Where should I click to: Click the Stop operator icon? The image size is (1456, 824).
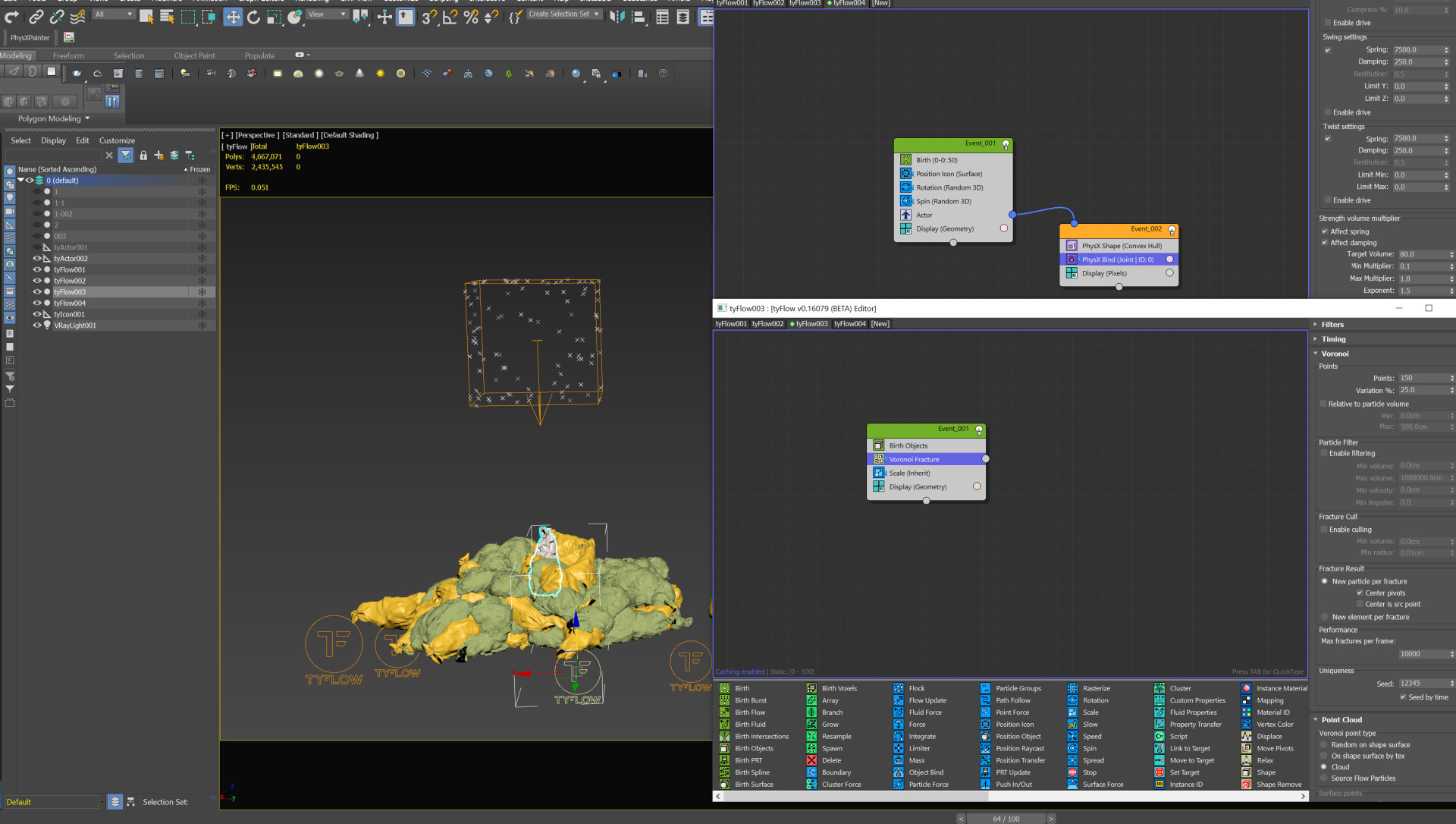[x=1072, y=772]
